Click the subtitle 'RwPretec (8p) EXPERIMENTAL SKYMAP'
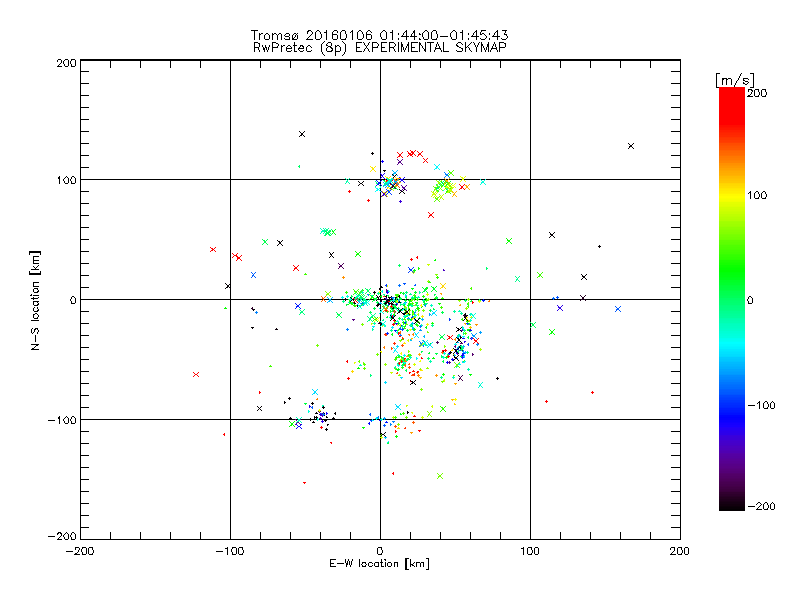Image resolution: width=800 pixels, height=600 pixels. tap(380, 48)
